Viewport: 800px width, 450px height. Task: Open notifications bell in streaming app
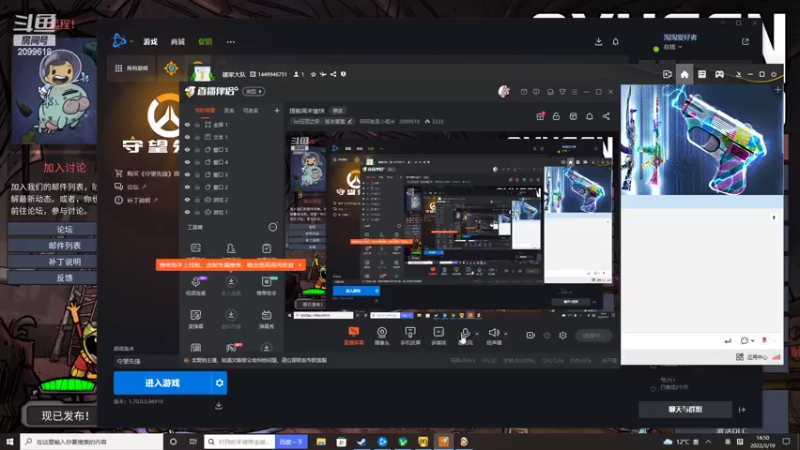click(589, 116)
